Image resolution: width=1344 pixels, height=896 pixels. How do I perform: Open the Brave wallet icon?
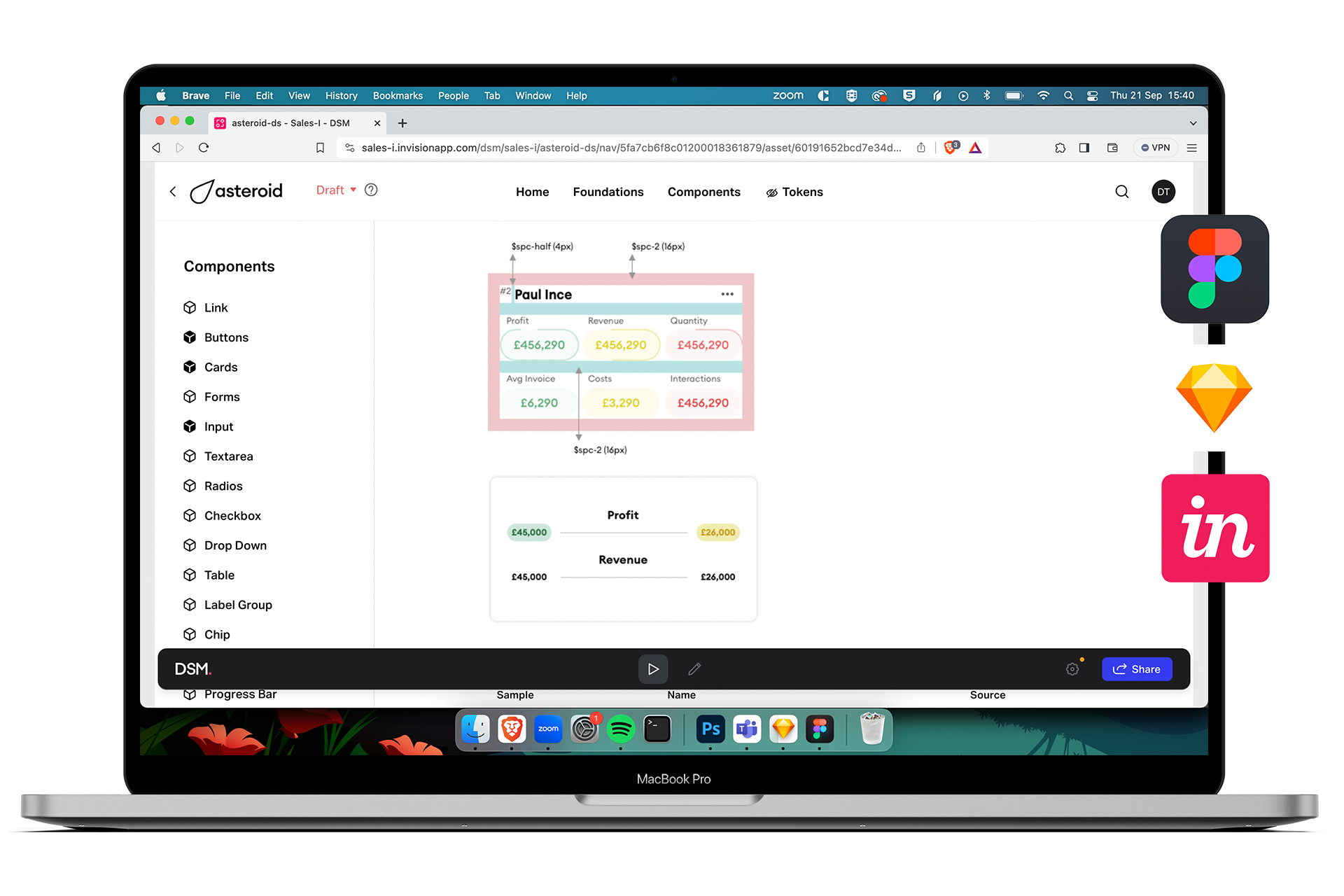click(1112, 148)
